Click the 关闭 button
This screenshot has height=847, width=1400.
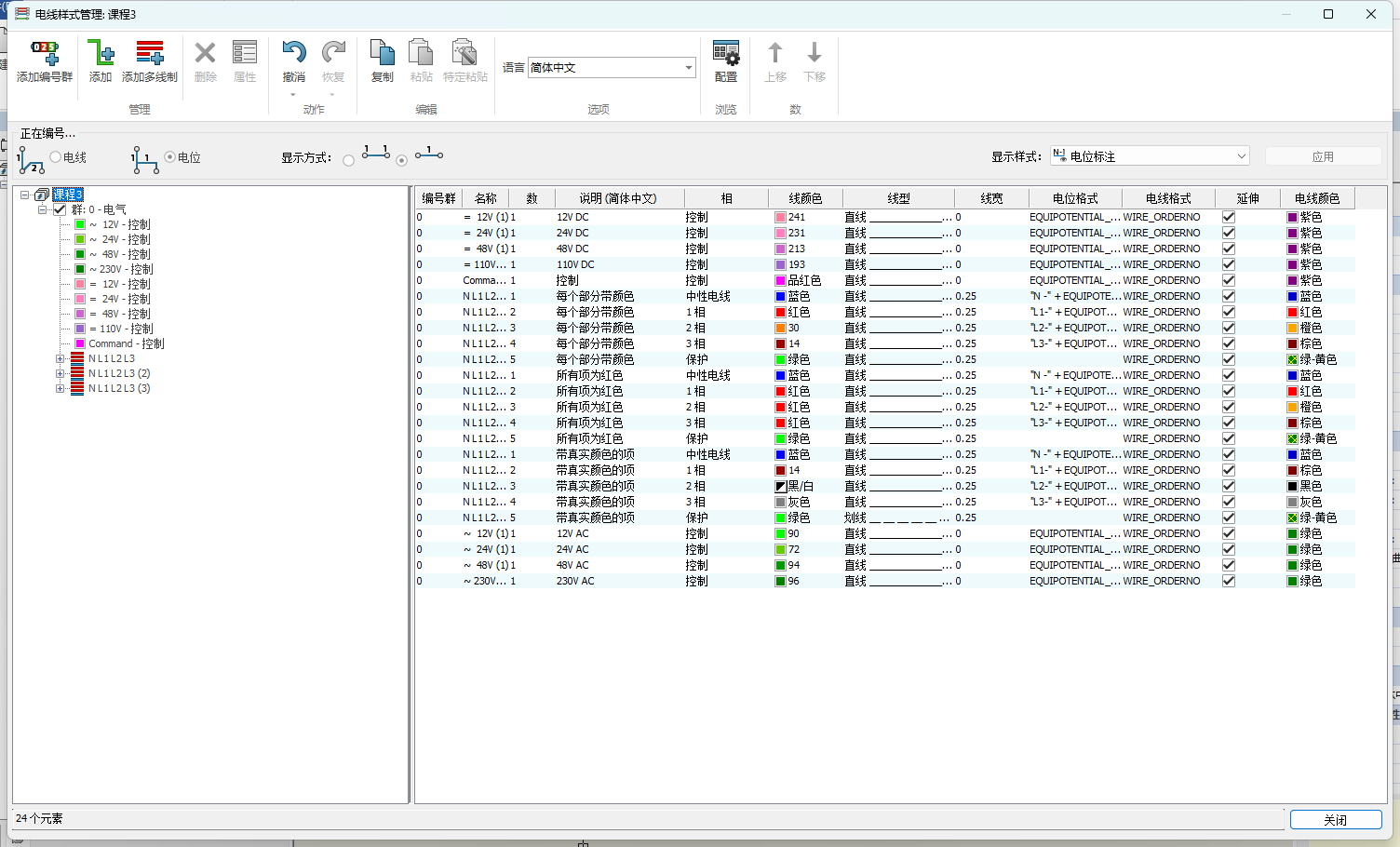pos(1335,819)
